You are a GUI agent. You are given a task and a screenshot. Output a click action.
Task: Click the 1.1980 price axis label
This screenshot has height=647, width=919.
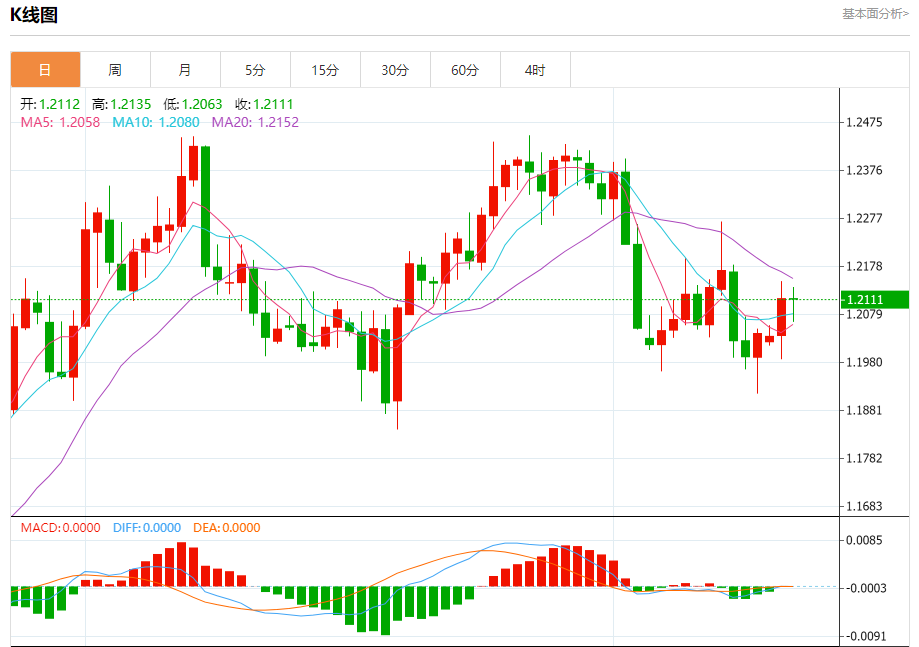pos(864,363)
